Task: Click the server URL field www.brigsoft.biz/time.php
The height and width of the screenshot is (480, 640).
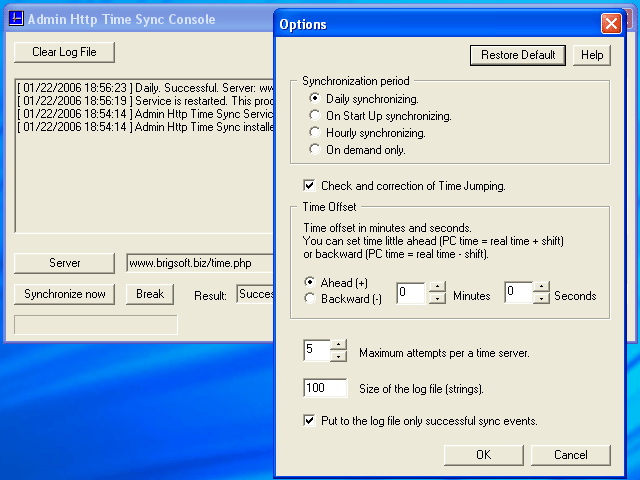Action: (x=200, y=263)
